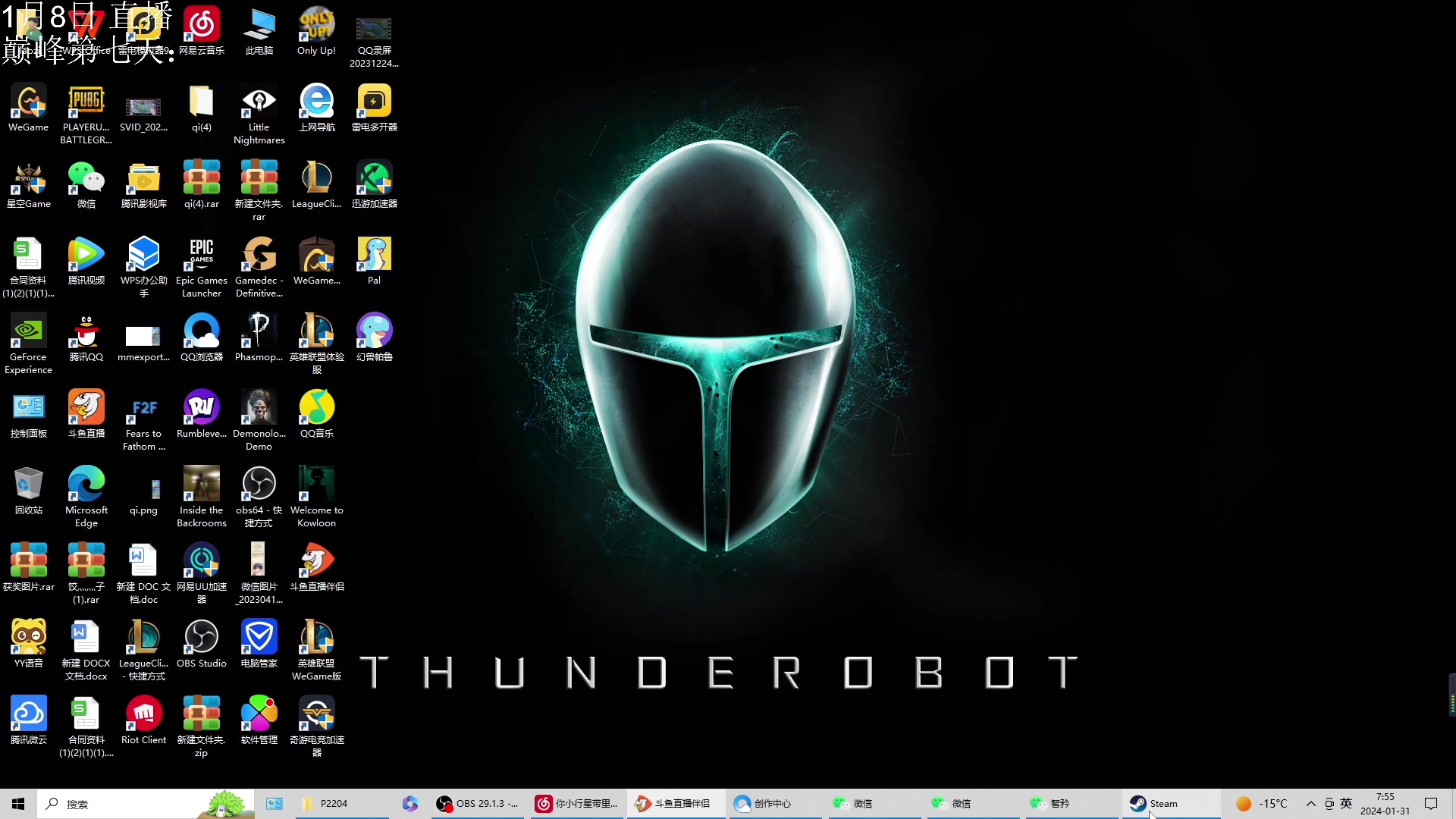Viewport: 1456px width, 819px height.
Task: Open 回收站 recycle bin
Action: point(29,491)
